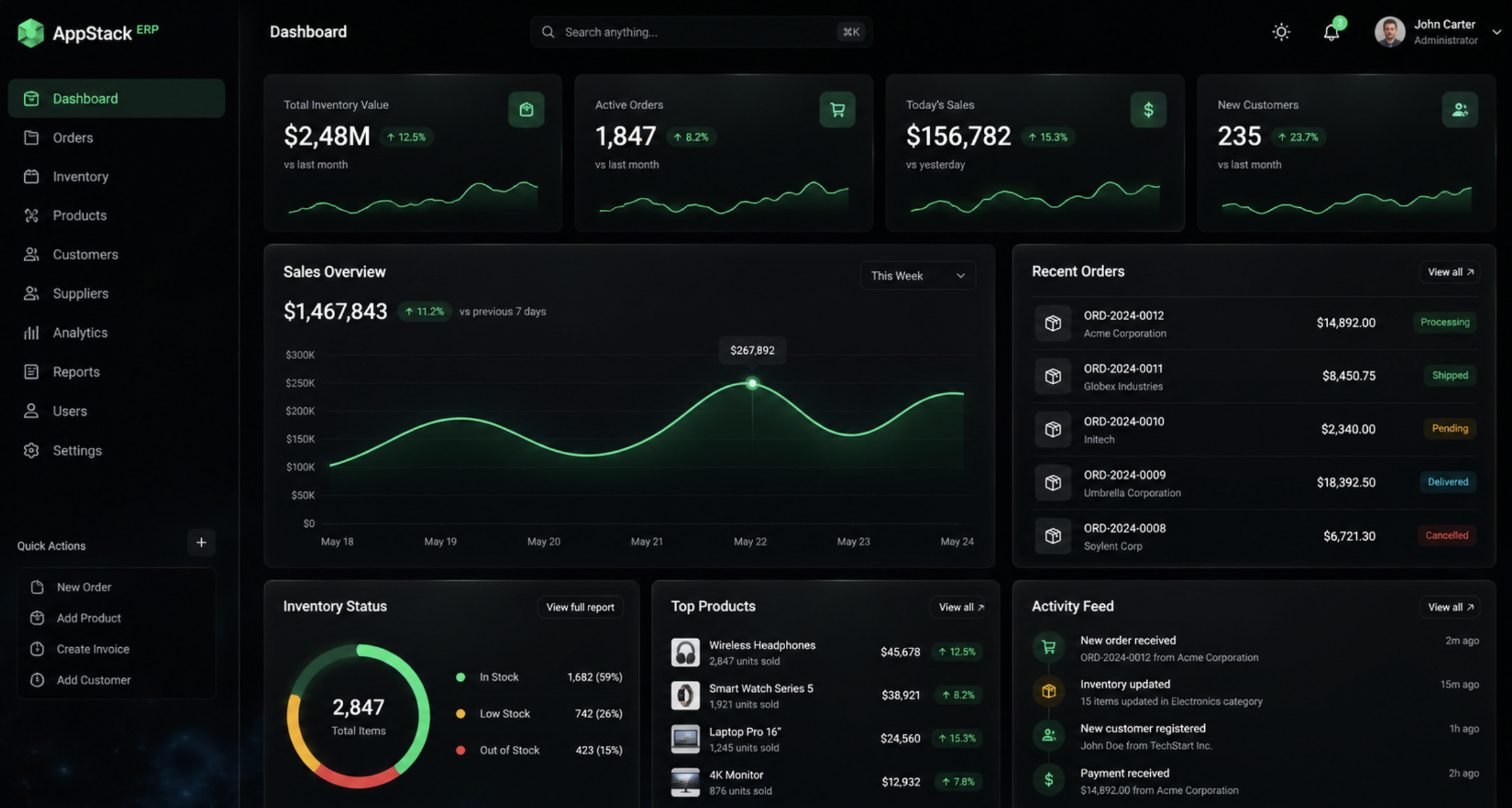Click the 12.5% badge for Wireless Headphones
The image size is (1512, 808).
pyautogui.click(x=956, y=652)
